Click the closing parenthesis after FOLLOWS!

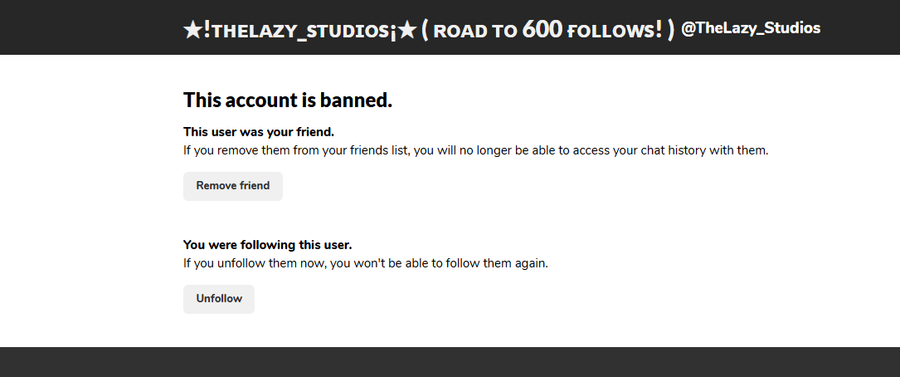670,30
